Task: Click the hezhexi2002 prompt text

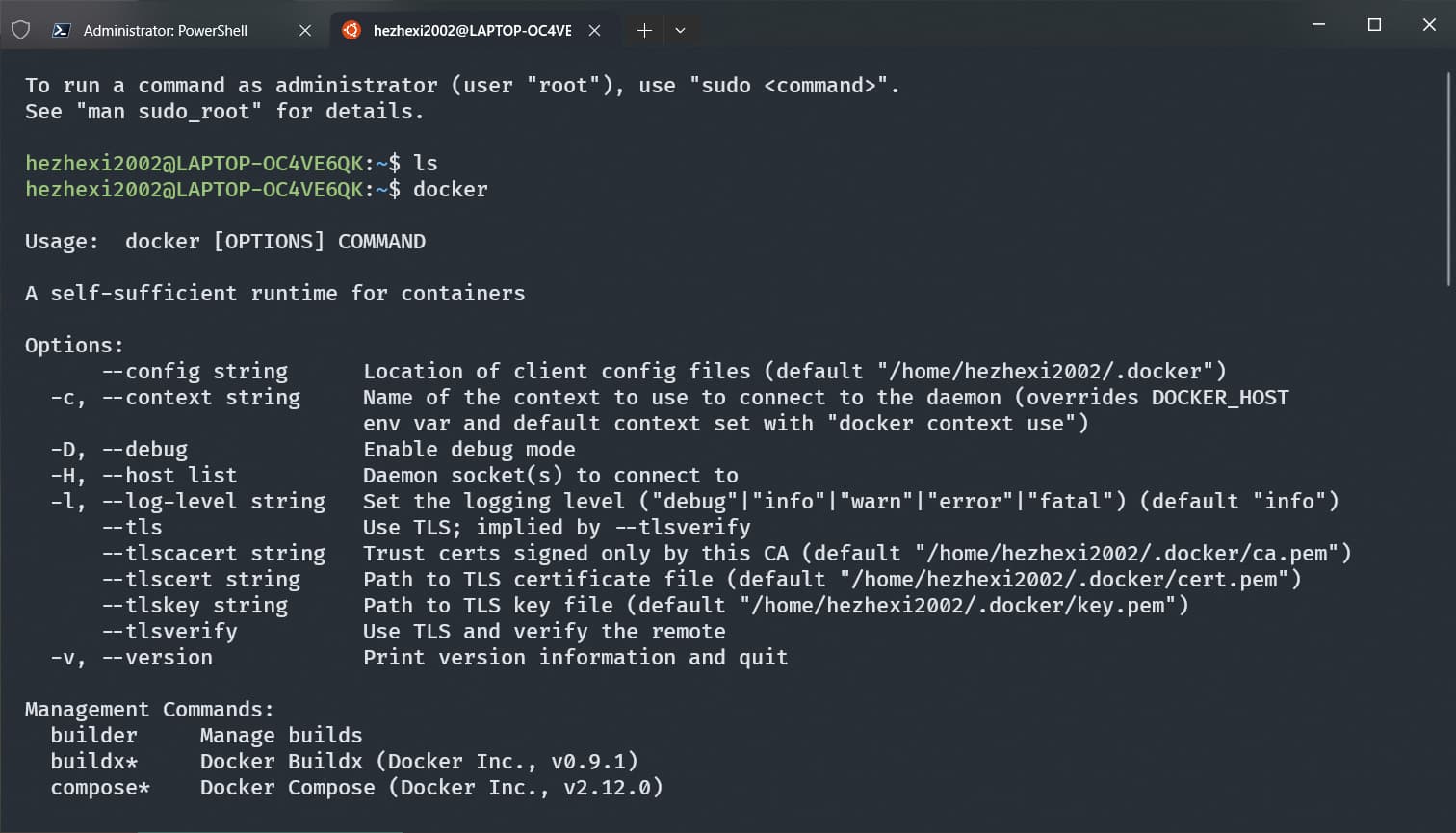Action: coord(93,163)
